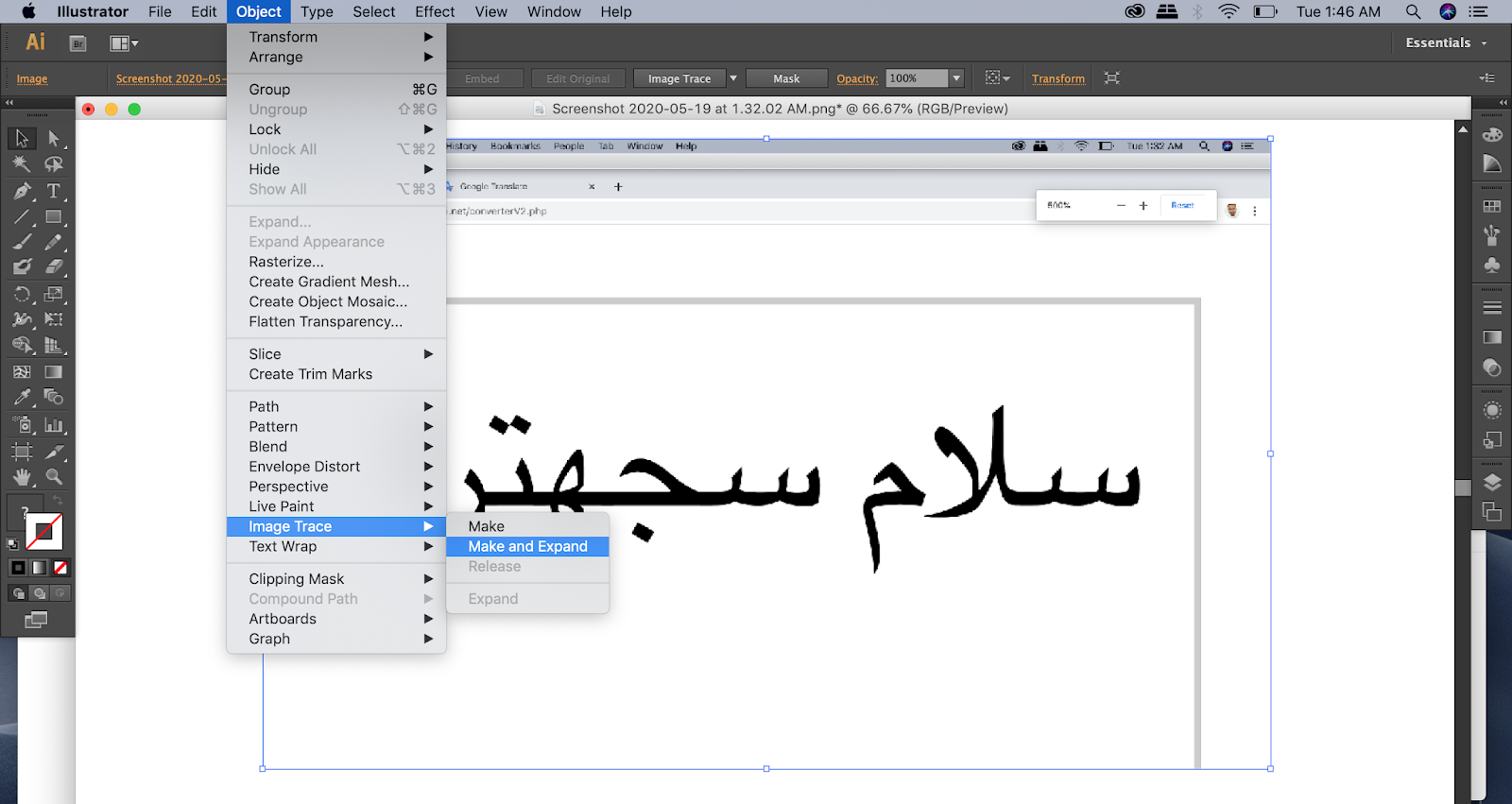This screenshot has width=1512, height=804.
Task: Change the screen mode
Action: coord(36,620)
